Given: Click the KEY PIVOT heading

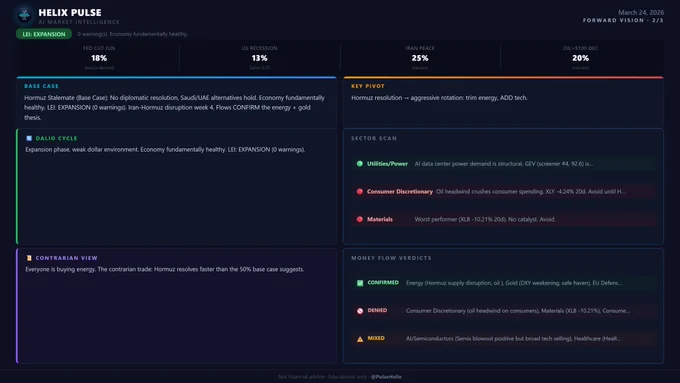Looking at the screenshot, I should pyautogui.click(x=368, y=86).
